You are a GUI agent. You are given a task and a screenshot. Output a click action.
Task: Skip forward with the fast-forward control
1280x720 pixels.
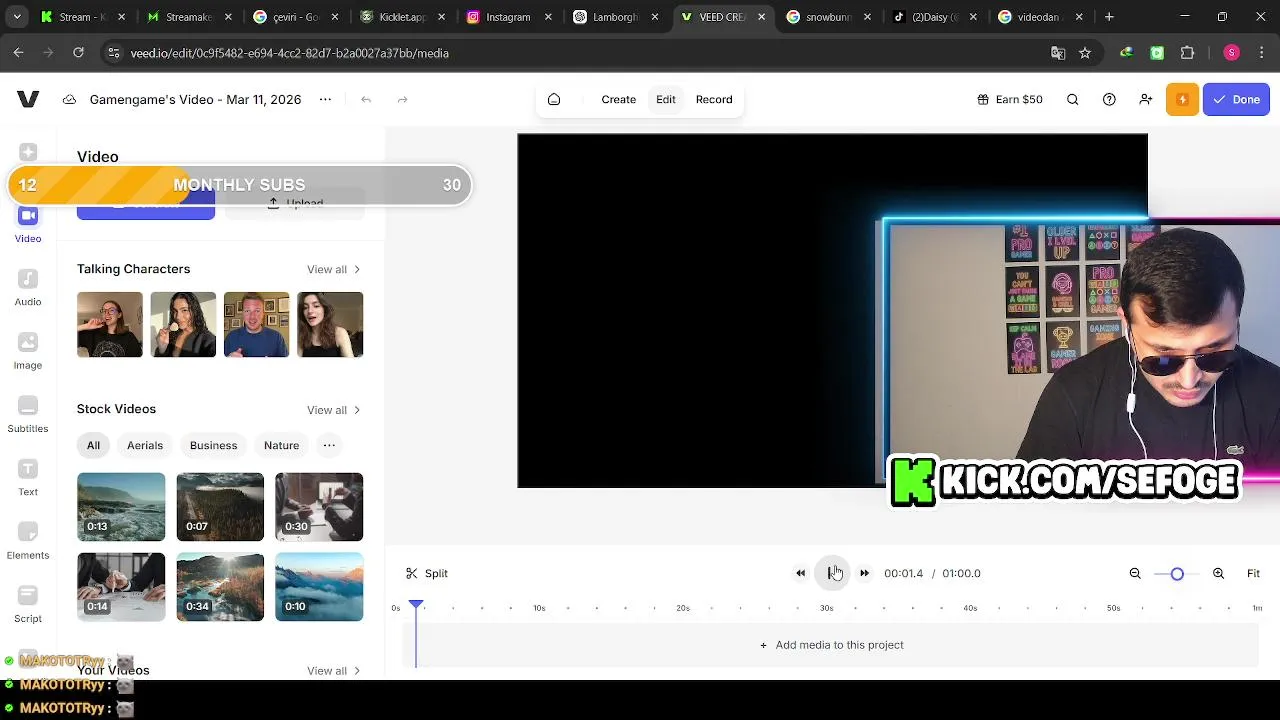click(864, 573)
